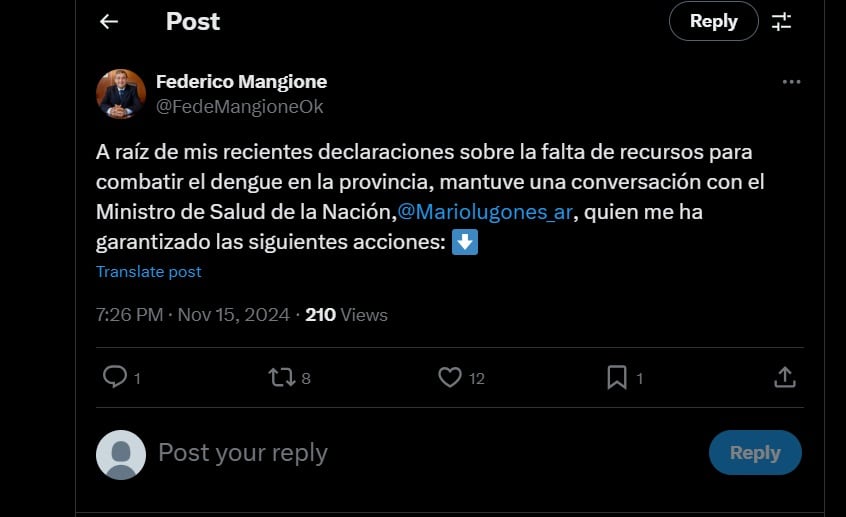
Task: Click your own gray avatar icon
Action: [x=121, y=454]
